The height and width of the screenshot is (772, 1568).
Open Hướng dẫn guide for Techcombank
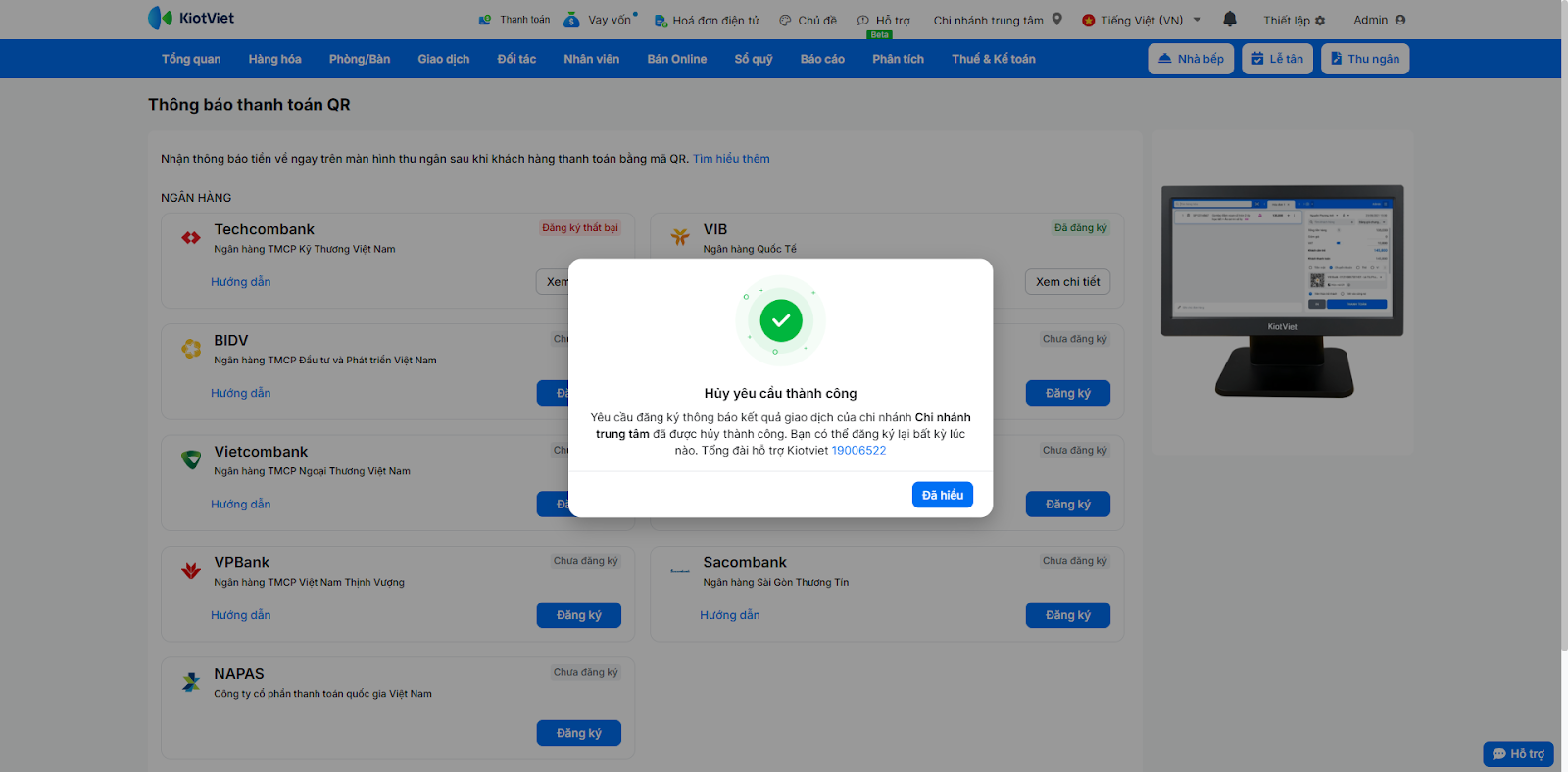(x=241, y=282)
